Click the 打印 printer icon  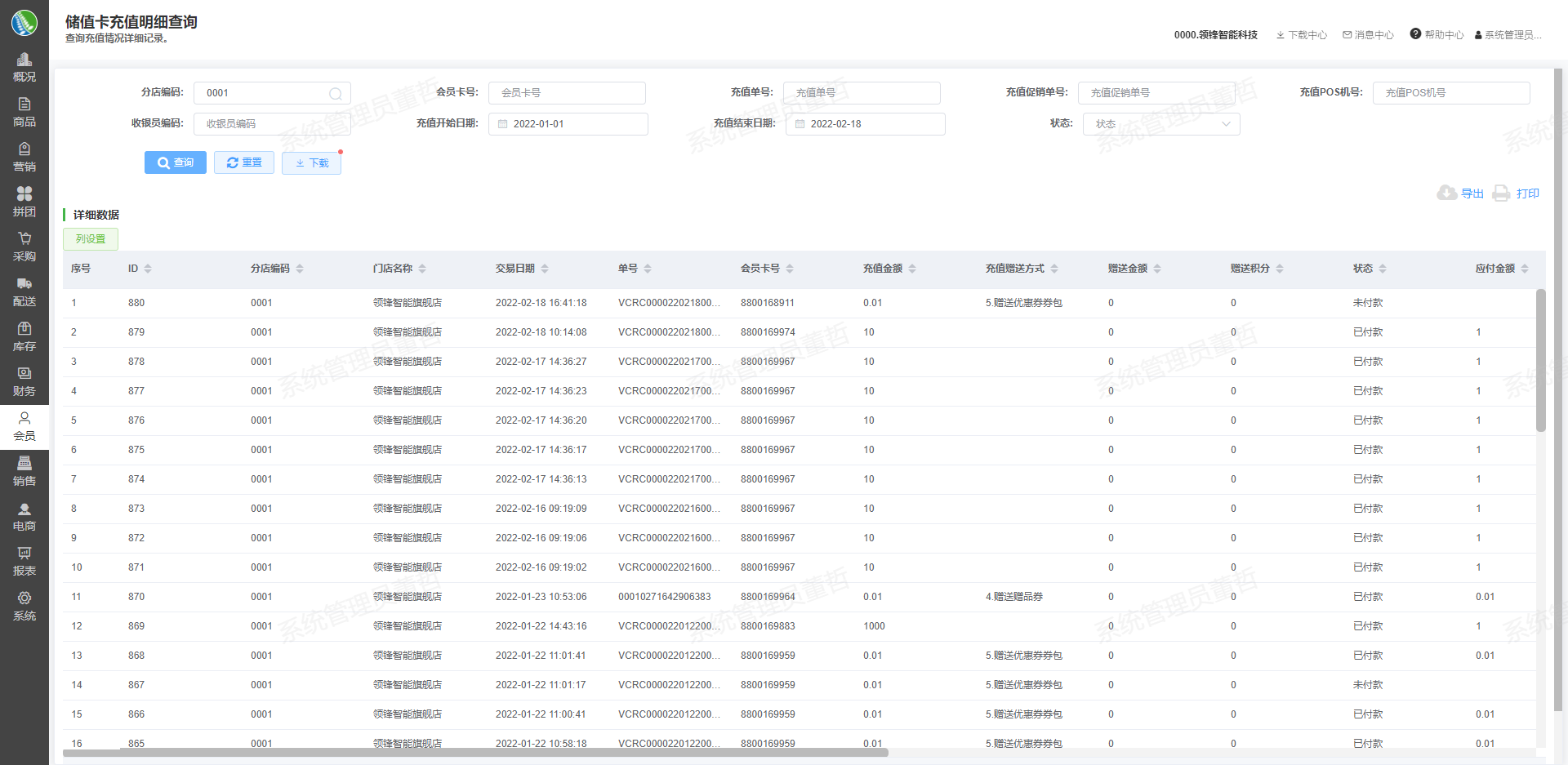[1501, 193]
